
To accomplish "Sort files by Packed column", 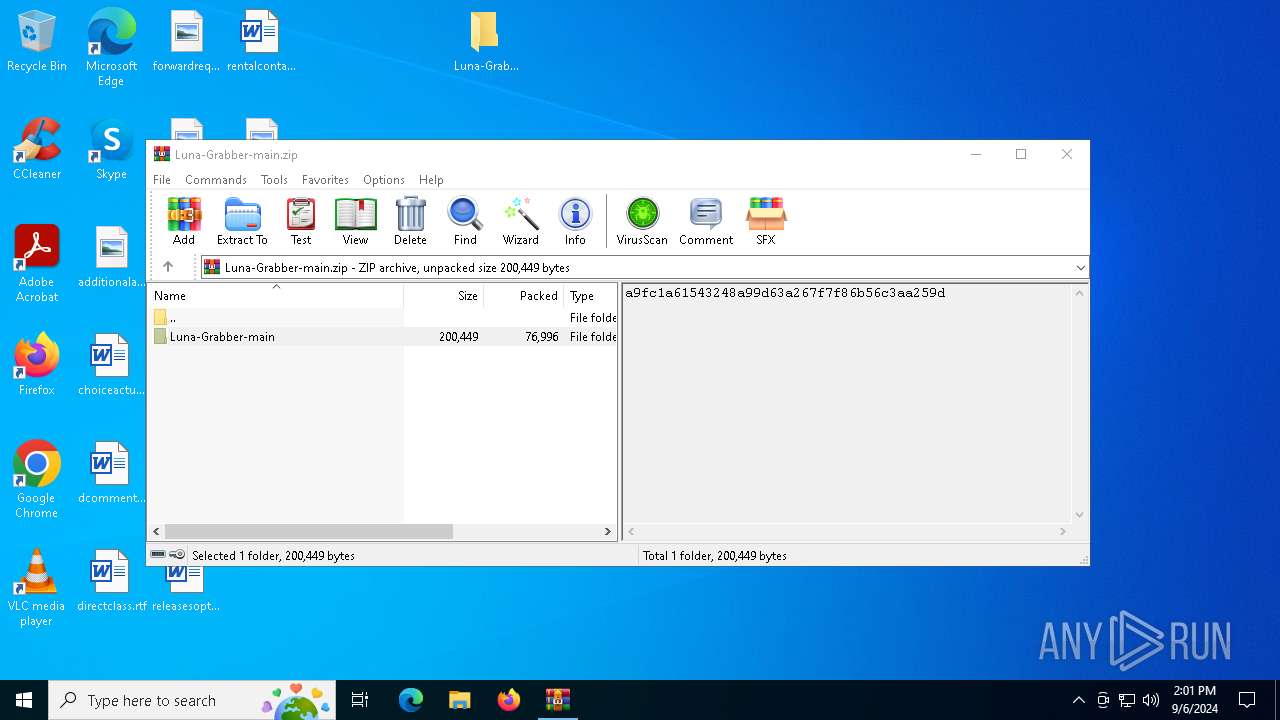I will click(x=524, y=296).
